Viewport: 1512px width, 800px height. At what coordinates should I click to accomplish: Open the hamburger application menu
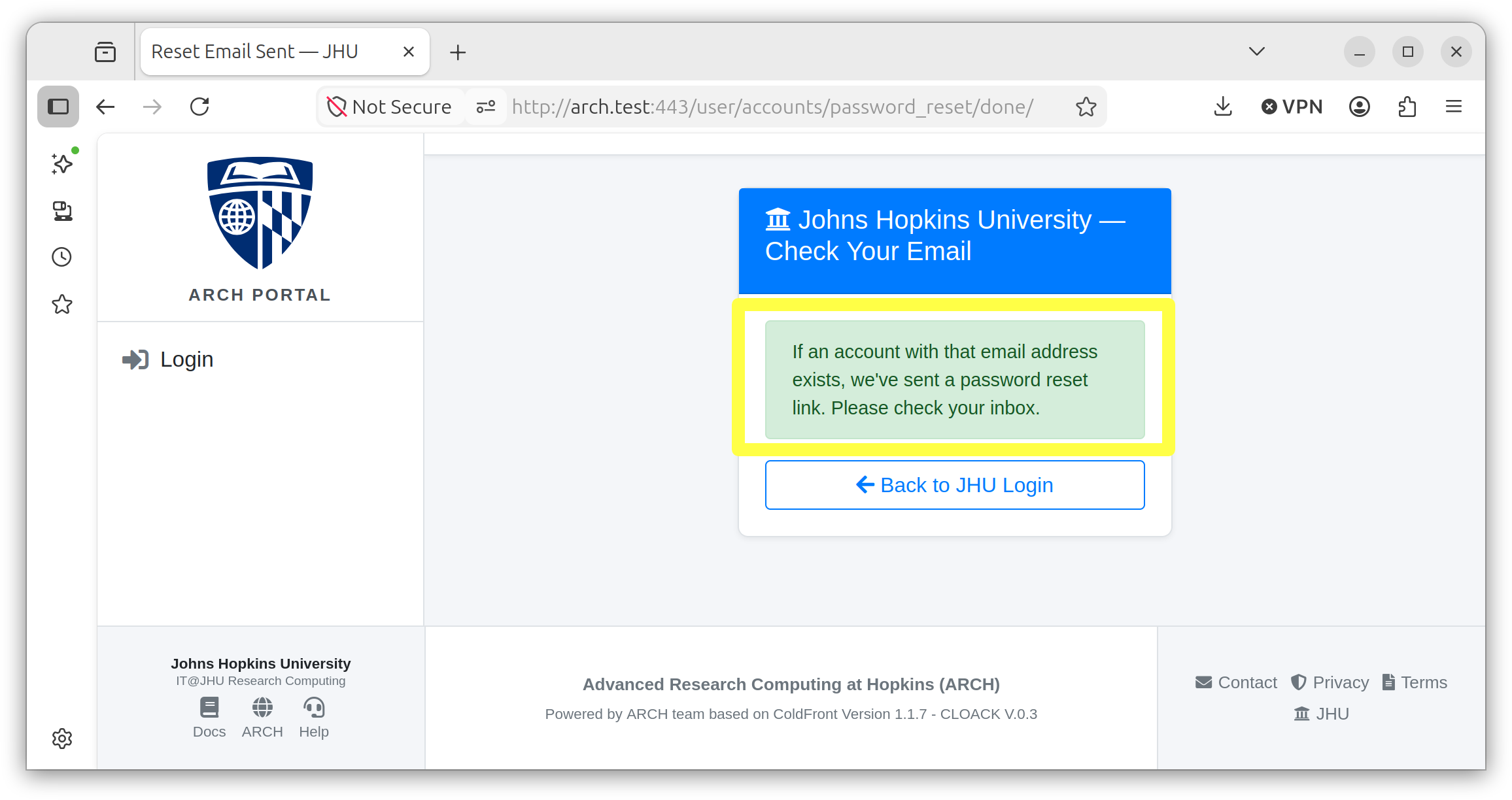click(1454, 107)
